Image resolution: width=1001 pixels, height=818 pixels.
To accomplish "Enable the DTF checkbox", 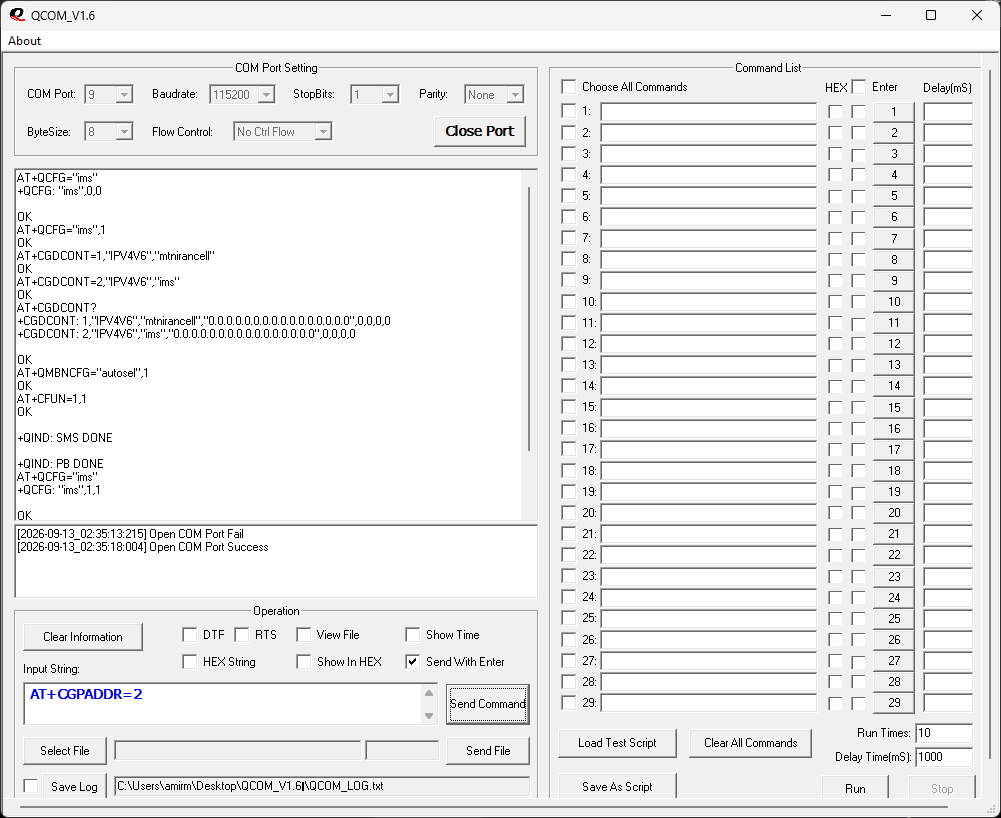I will [x=190, y=635].
